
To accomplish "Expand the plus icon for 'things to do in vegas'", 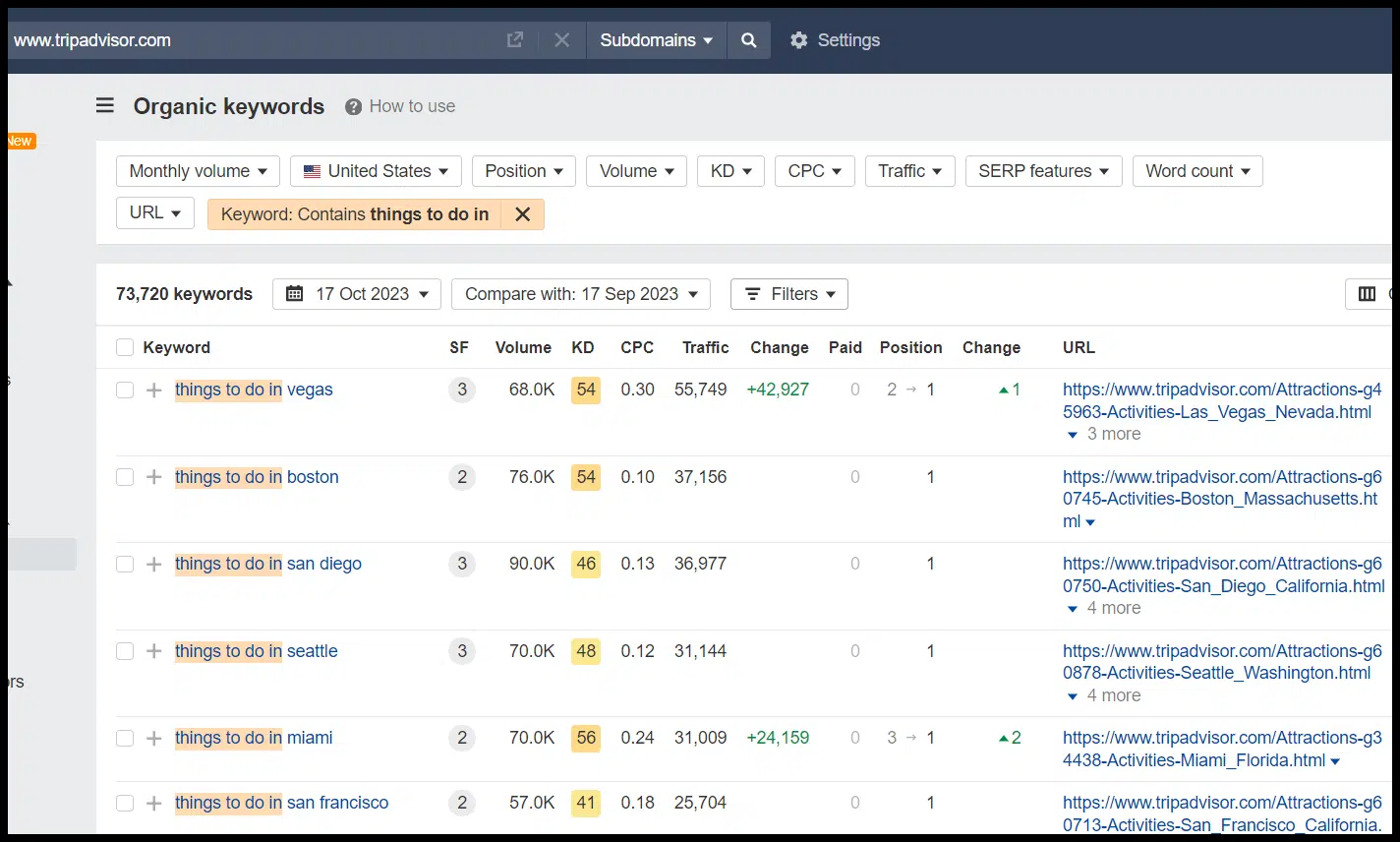I will (154, 391).
